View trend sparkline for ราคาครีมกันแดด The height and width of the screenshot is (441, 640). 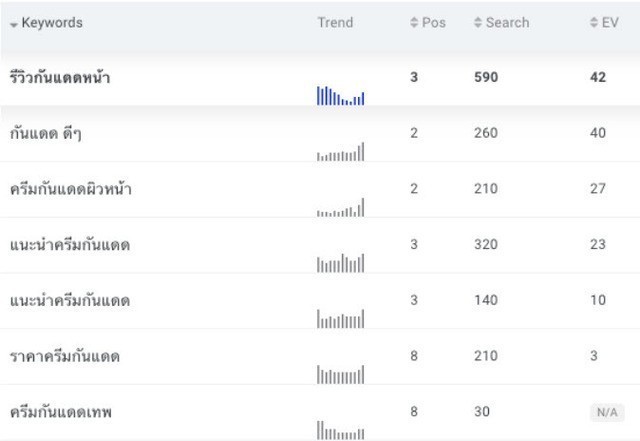pos(340,375)
